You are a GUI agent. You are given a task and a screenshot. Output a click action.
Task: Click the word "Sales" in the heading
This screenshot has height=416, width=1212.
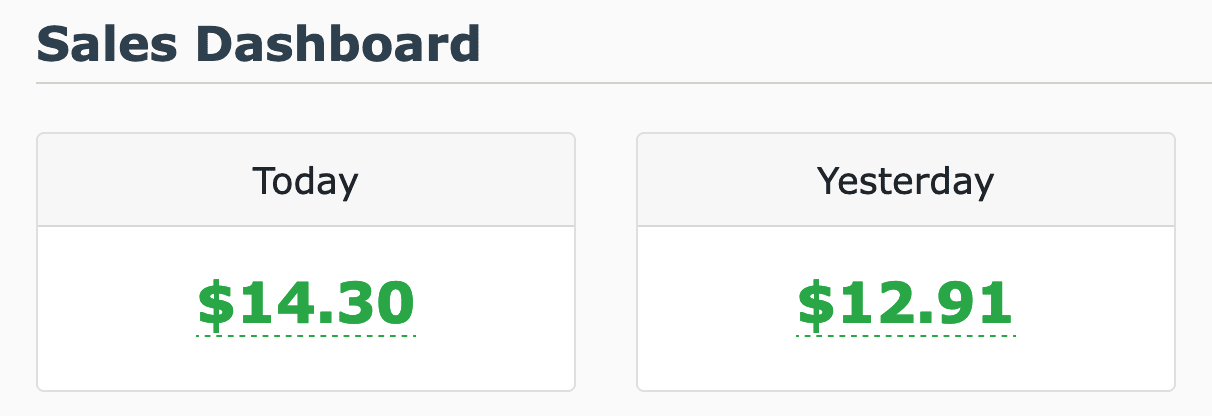click(103, 45)
